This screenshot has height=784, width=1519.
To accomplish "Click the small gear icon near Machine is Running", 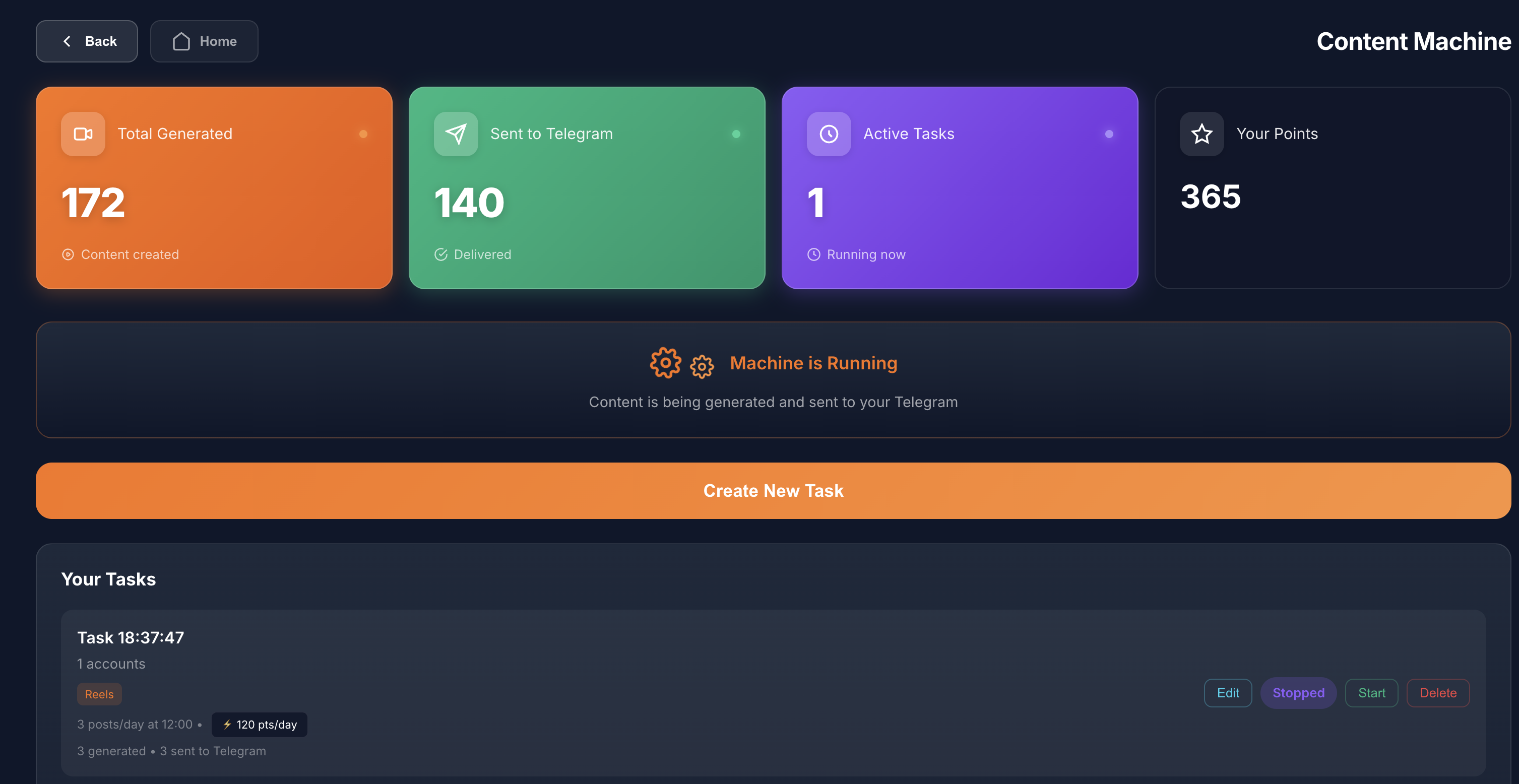I will point(702,366).
